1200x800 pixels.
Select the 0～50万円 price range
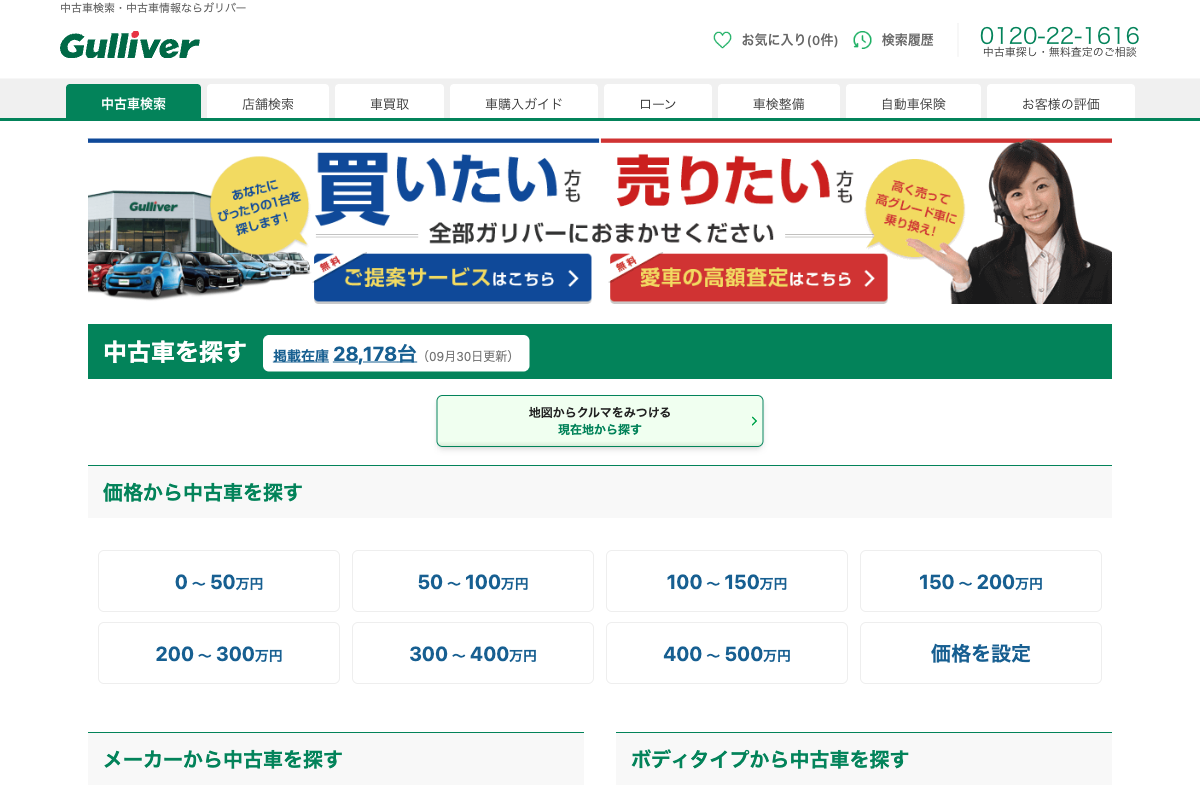coord(219,582)
